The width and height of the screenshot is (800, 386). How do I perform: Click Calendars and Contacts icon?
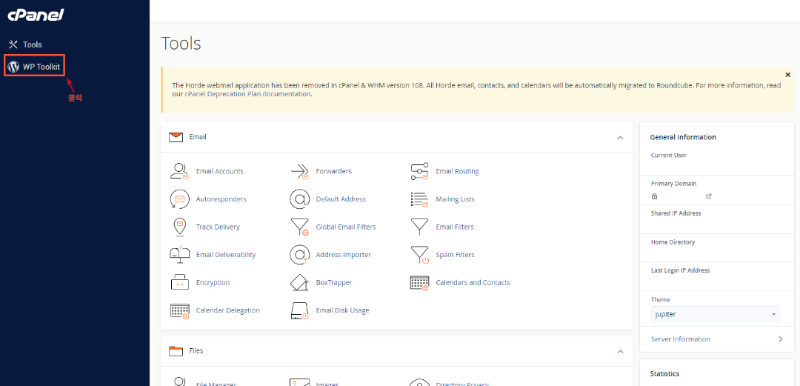tap(419, 282)
